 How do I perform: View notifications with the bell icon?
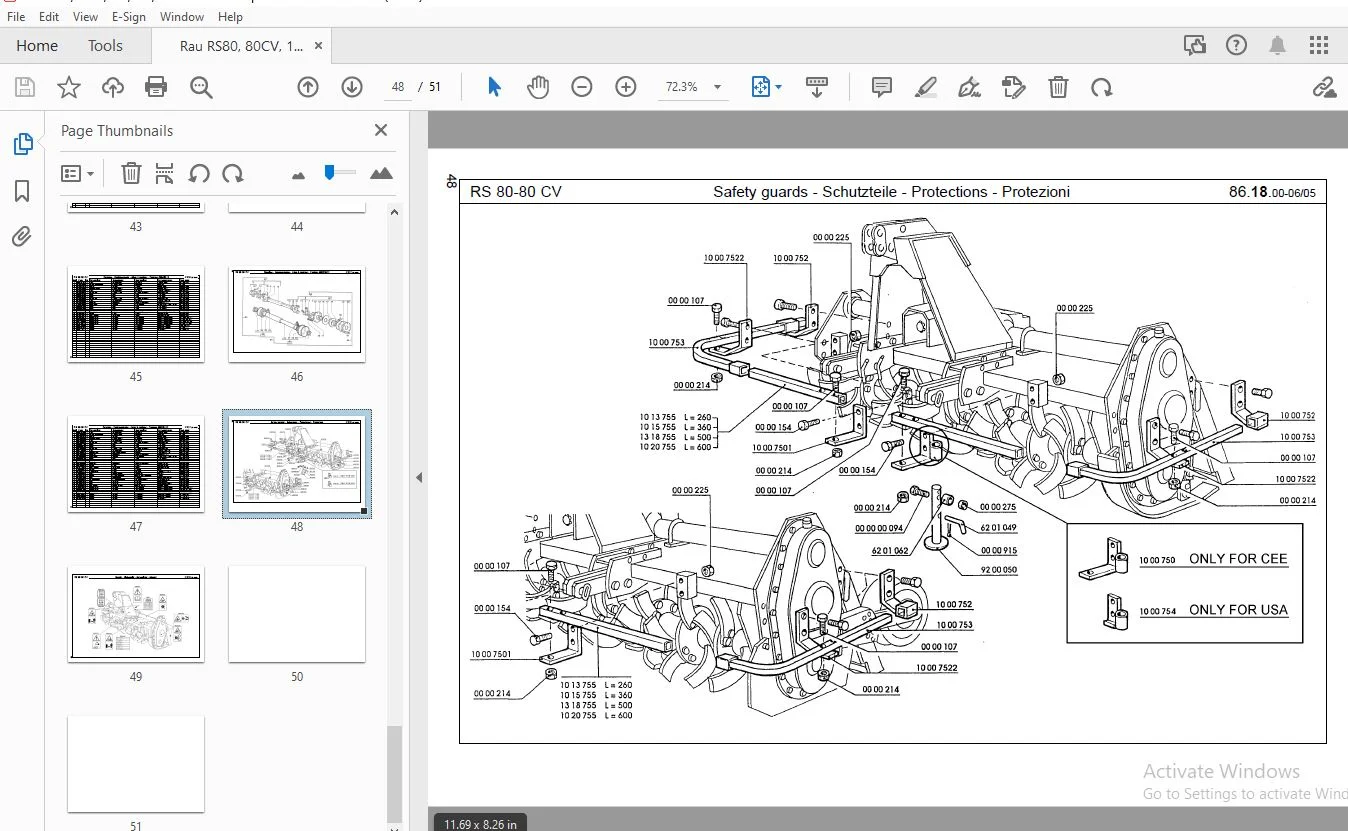1278,45
